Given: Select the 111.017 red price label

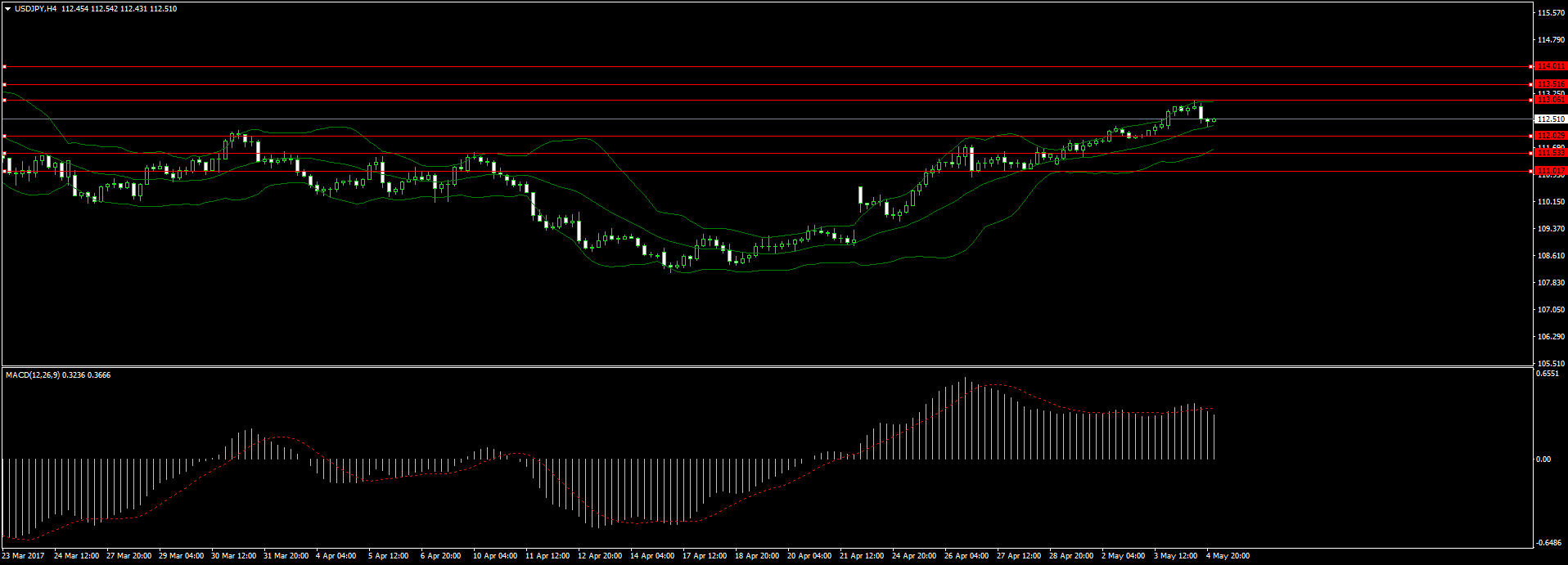Looking at the screenshot, I should pyautogui.click(x=1551, y=171).
